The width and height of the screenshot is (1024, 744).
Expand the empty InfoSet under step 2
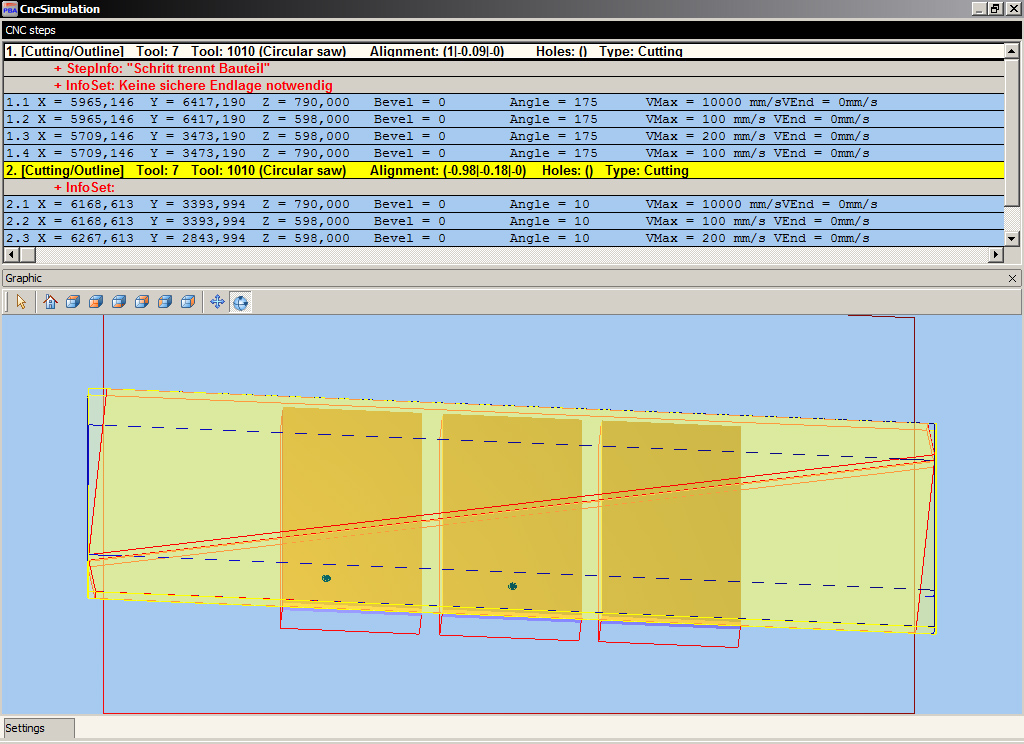(x=58, y=188)
